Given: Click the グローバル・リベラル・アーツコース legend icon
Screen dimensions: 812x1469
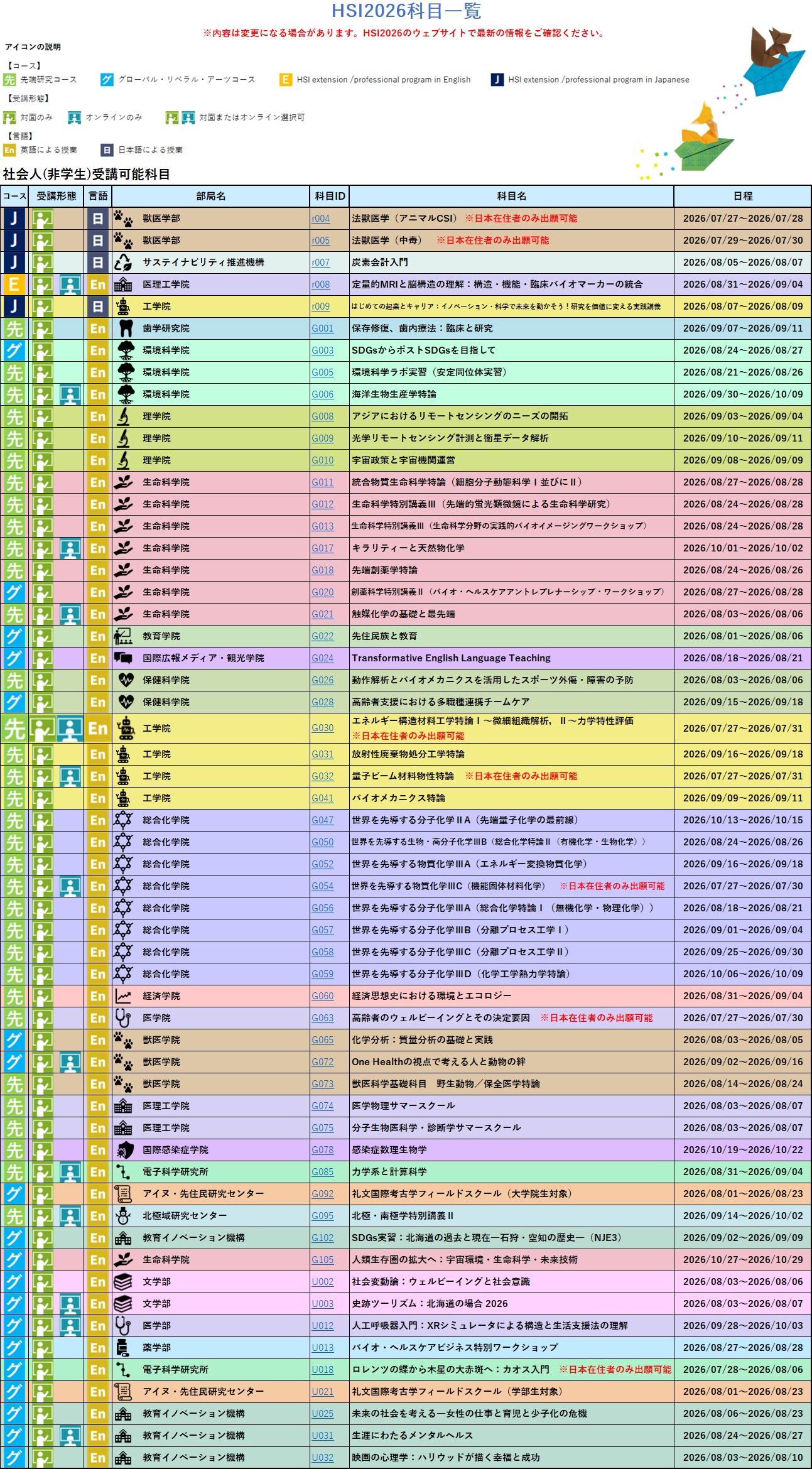Looking at the screenshot, I should coord(107,80).
